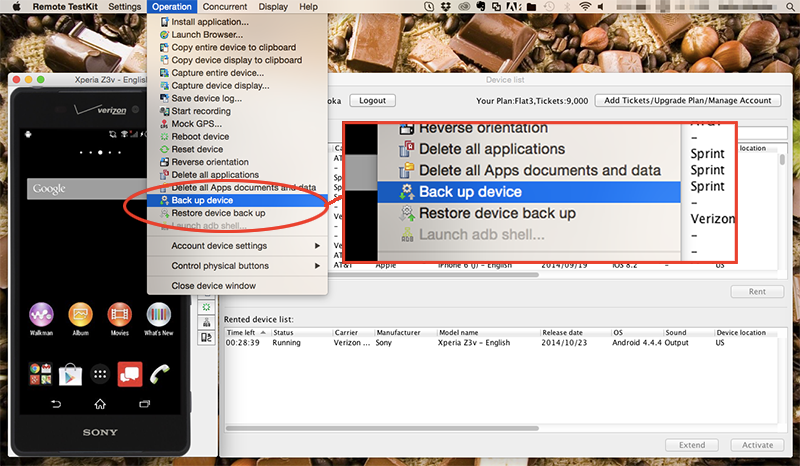The height and width of the screenshot is (466, 800).
Task: Open the app drawer grid icon
Action: click(x=100, y=374)
